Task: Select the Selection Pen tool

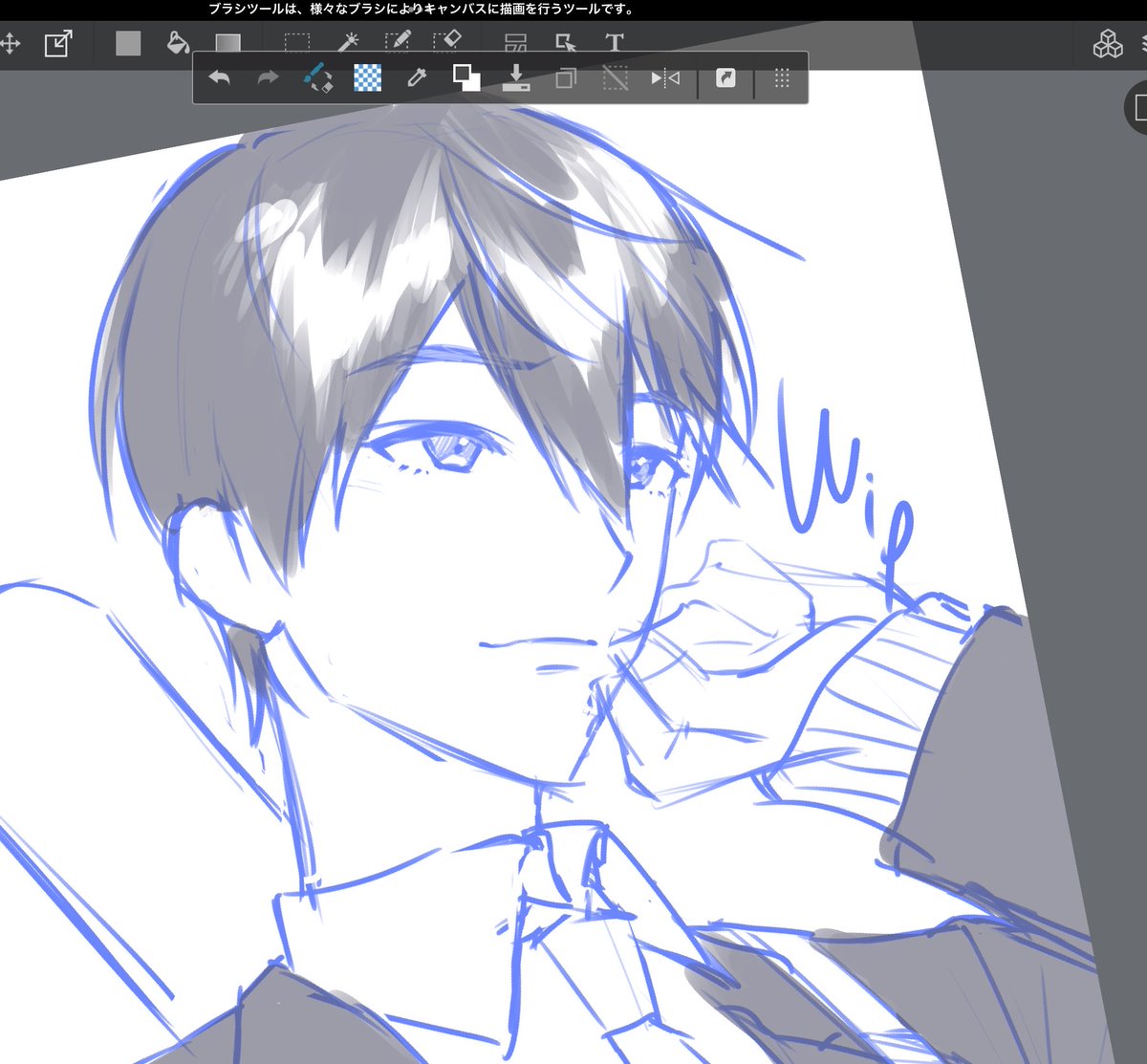Action: (398, 42)
